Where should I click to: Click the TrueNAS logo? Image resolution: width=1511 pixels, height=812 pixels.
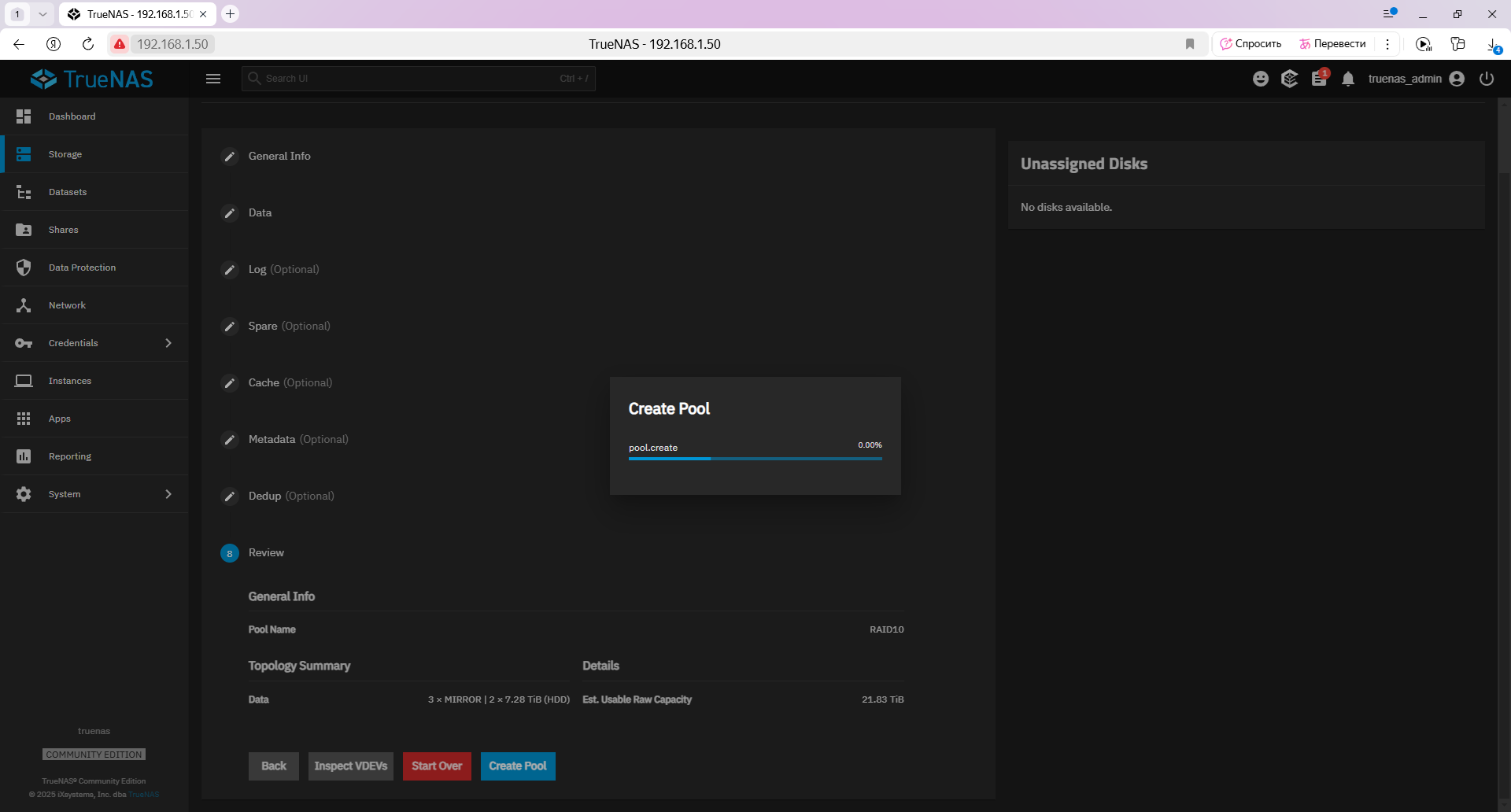92,79
